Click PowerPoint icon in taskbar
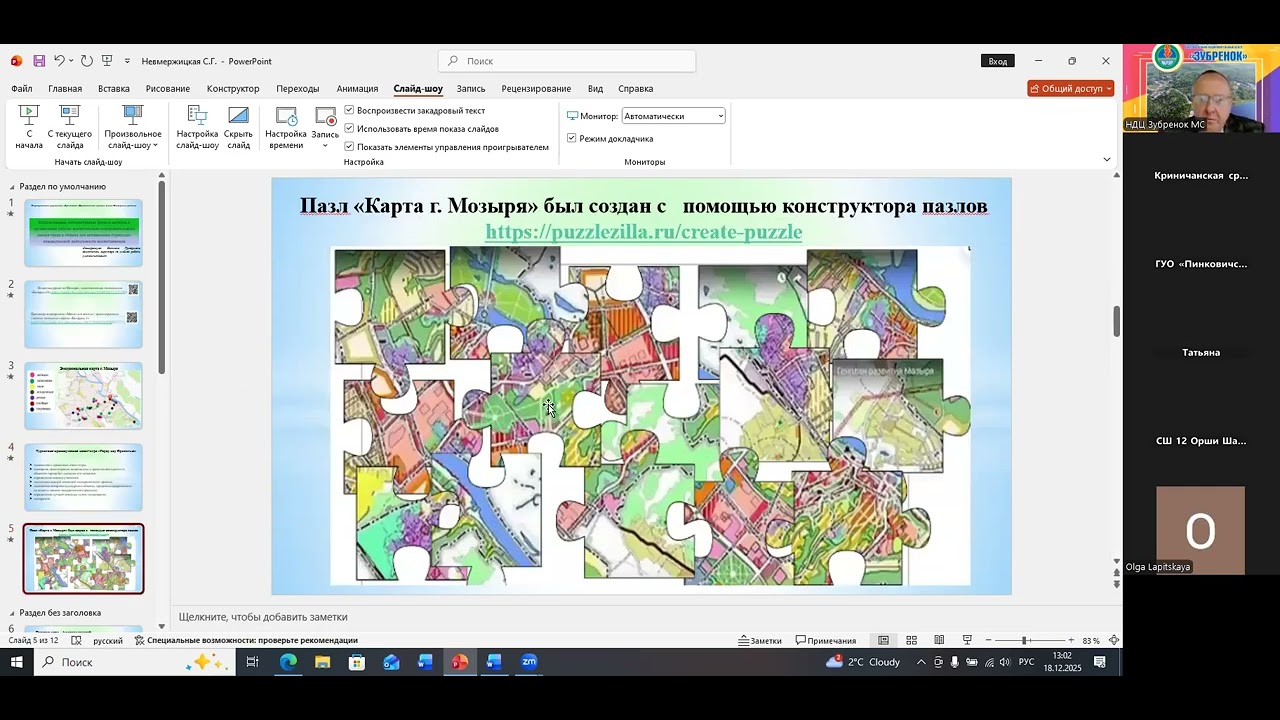The width and height of the screenshot is (1280, 720). coord(459,662)
